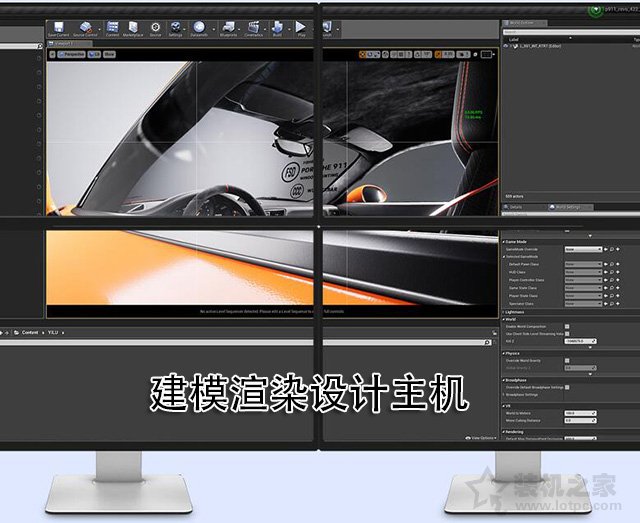Click the camera speed icon in viewport

[x=463, y=54]
